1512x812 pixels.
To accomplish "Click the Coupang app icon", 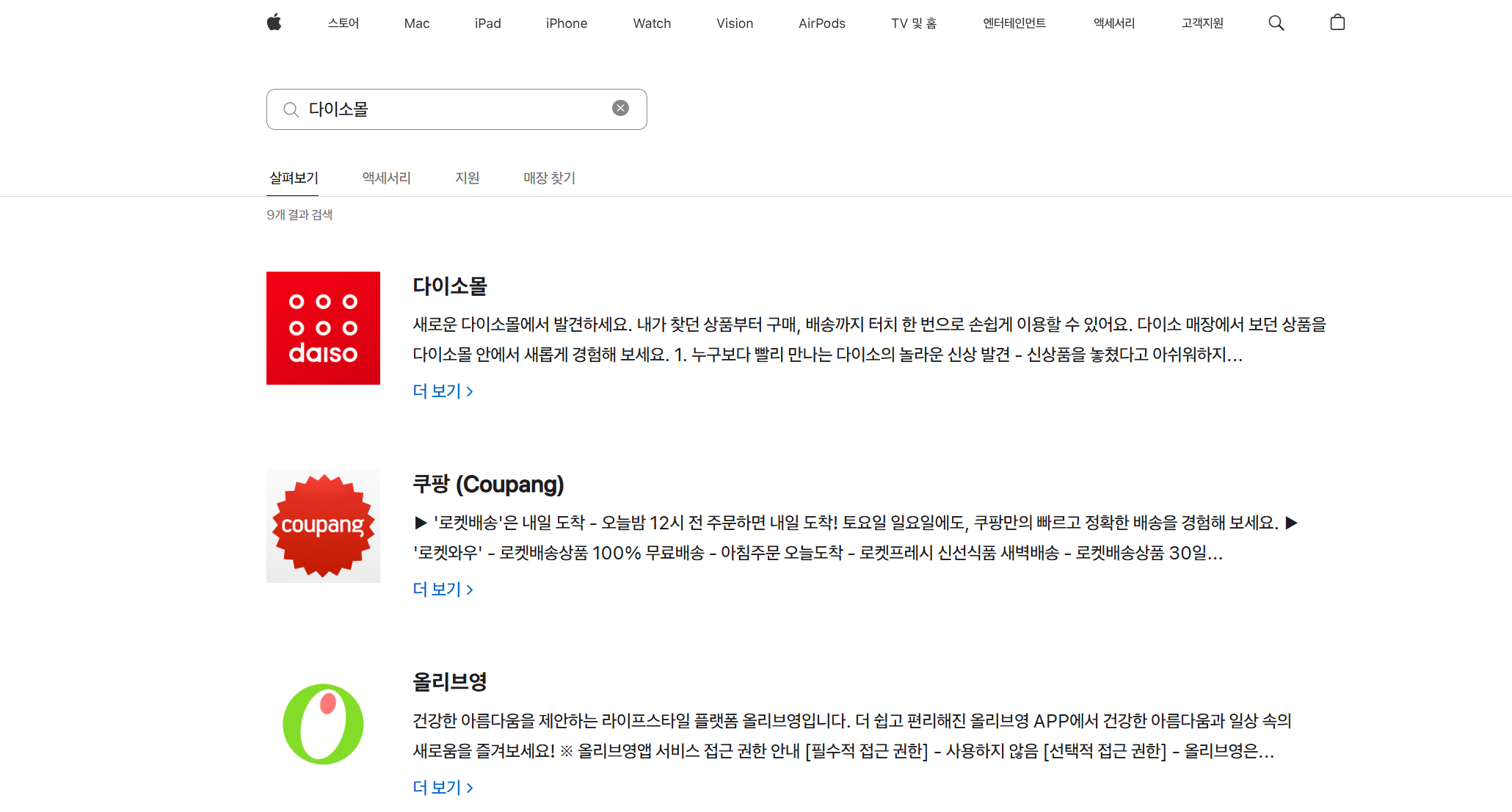I will pyautogui.click(x=323, y=526).
